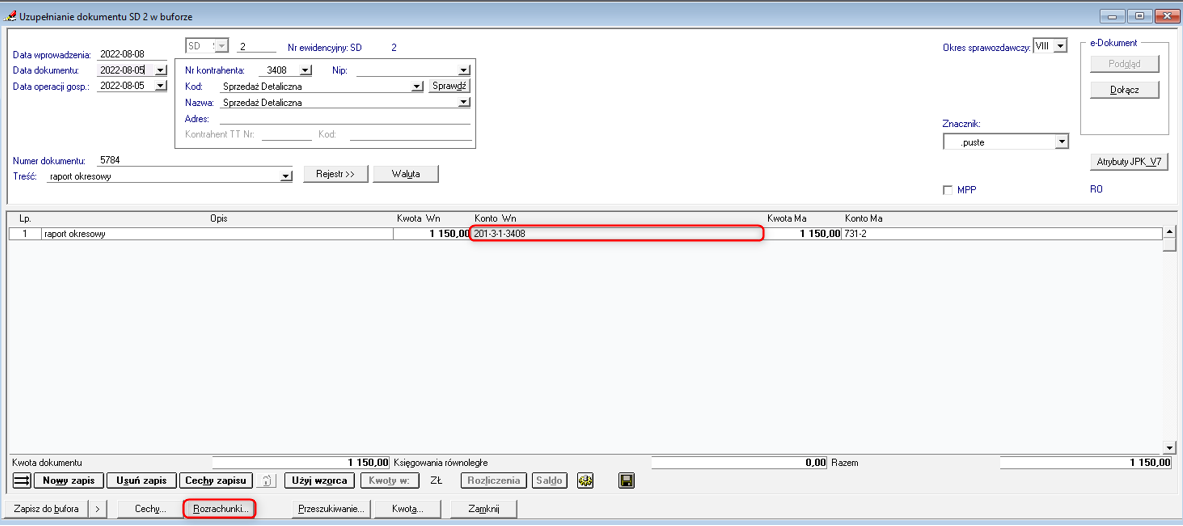Open the Znacznik .puste dropdown

click(x=1062, y=141)
